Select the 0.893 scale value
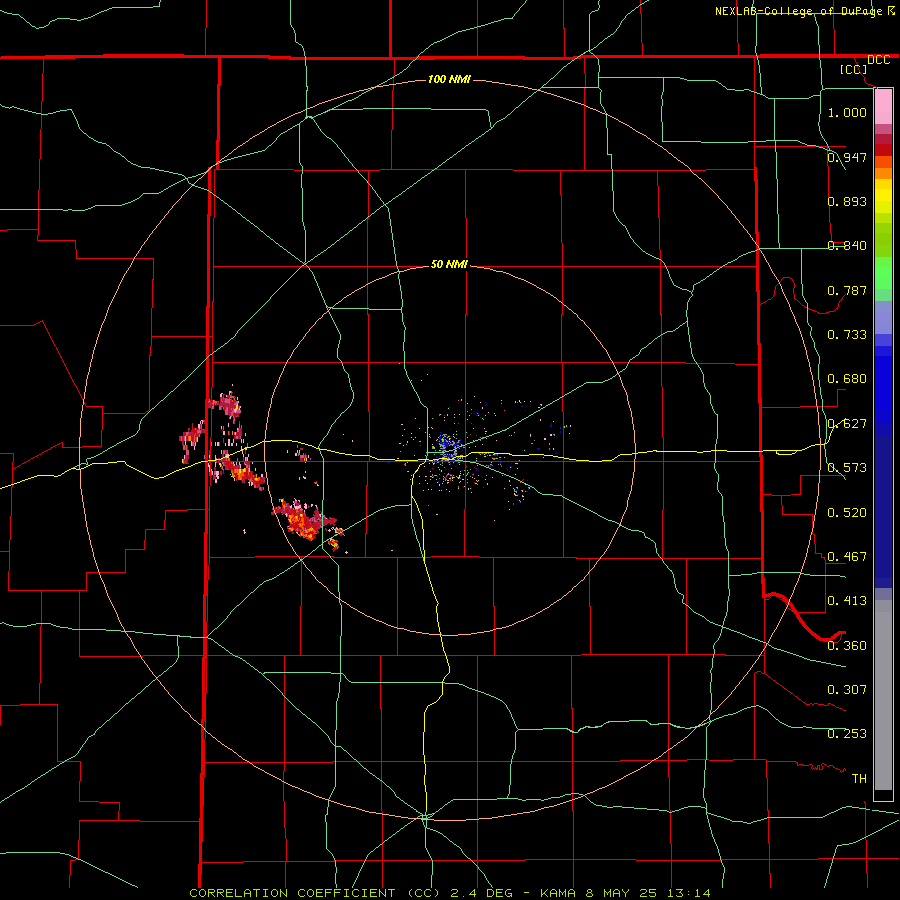 847,201
